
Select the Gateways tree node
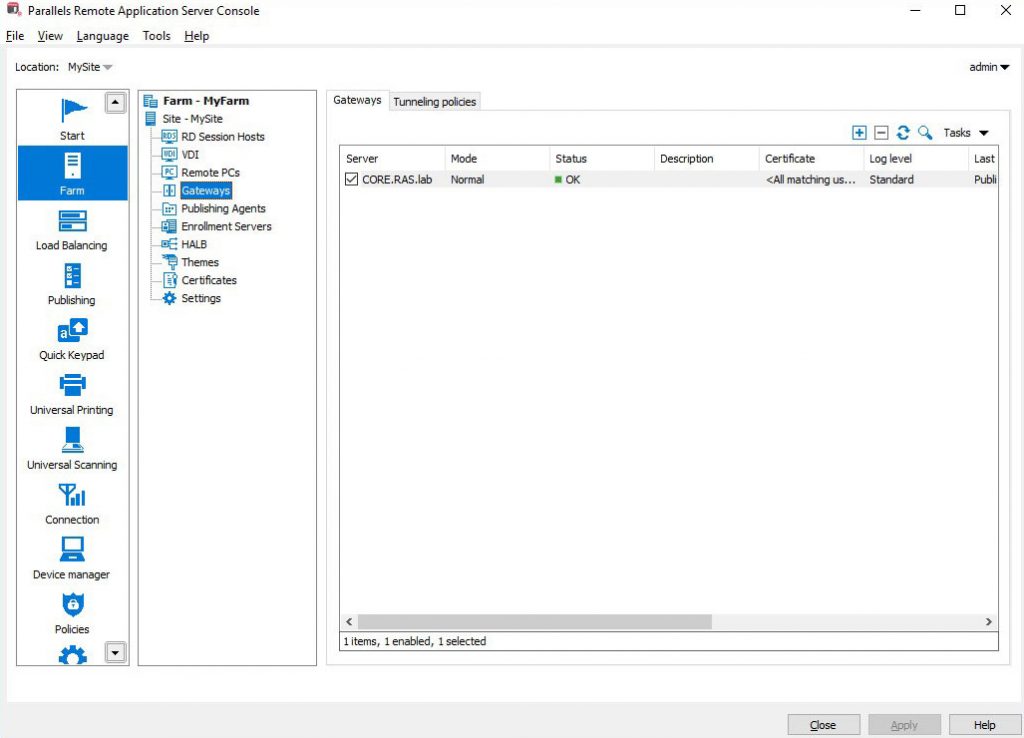pos(205,191)
